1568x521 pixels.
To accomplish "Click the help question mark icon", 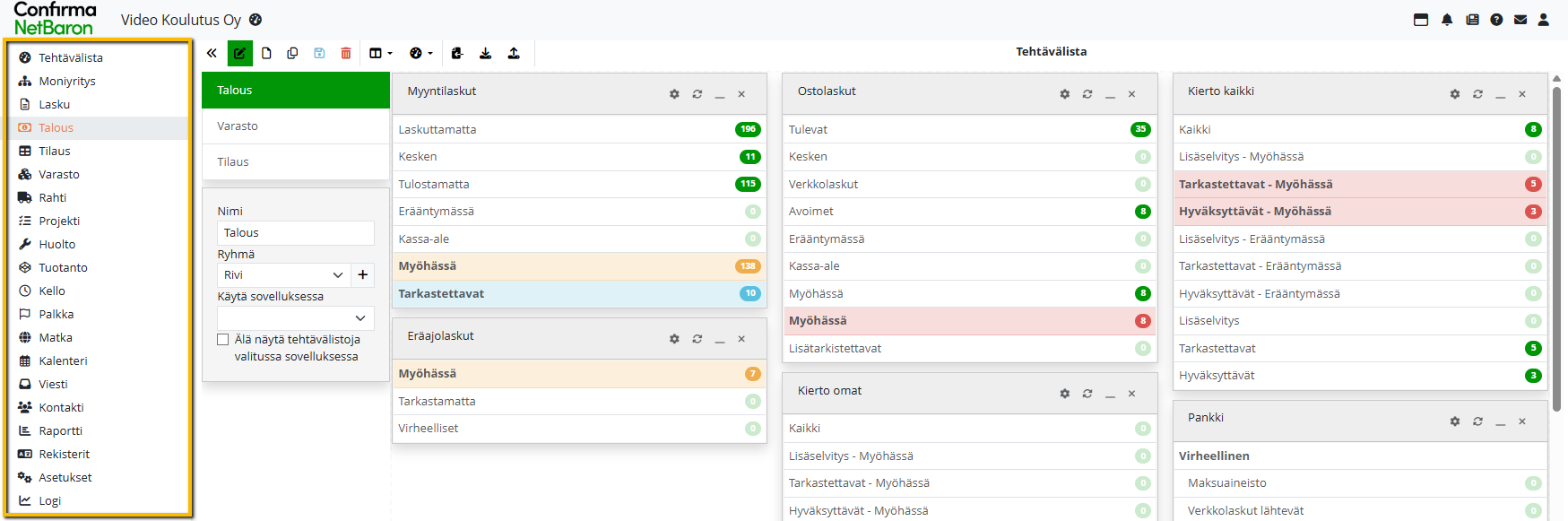I will click(1496, 20).
